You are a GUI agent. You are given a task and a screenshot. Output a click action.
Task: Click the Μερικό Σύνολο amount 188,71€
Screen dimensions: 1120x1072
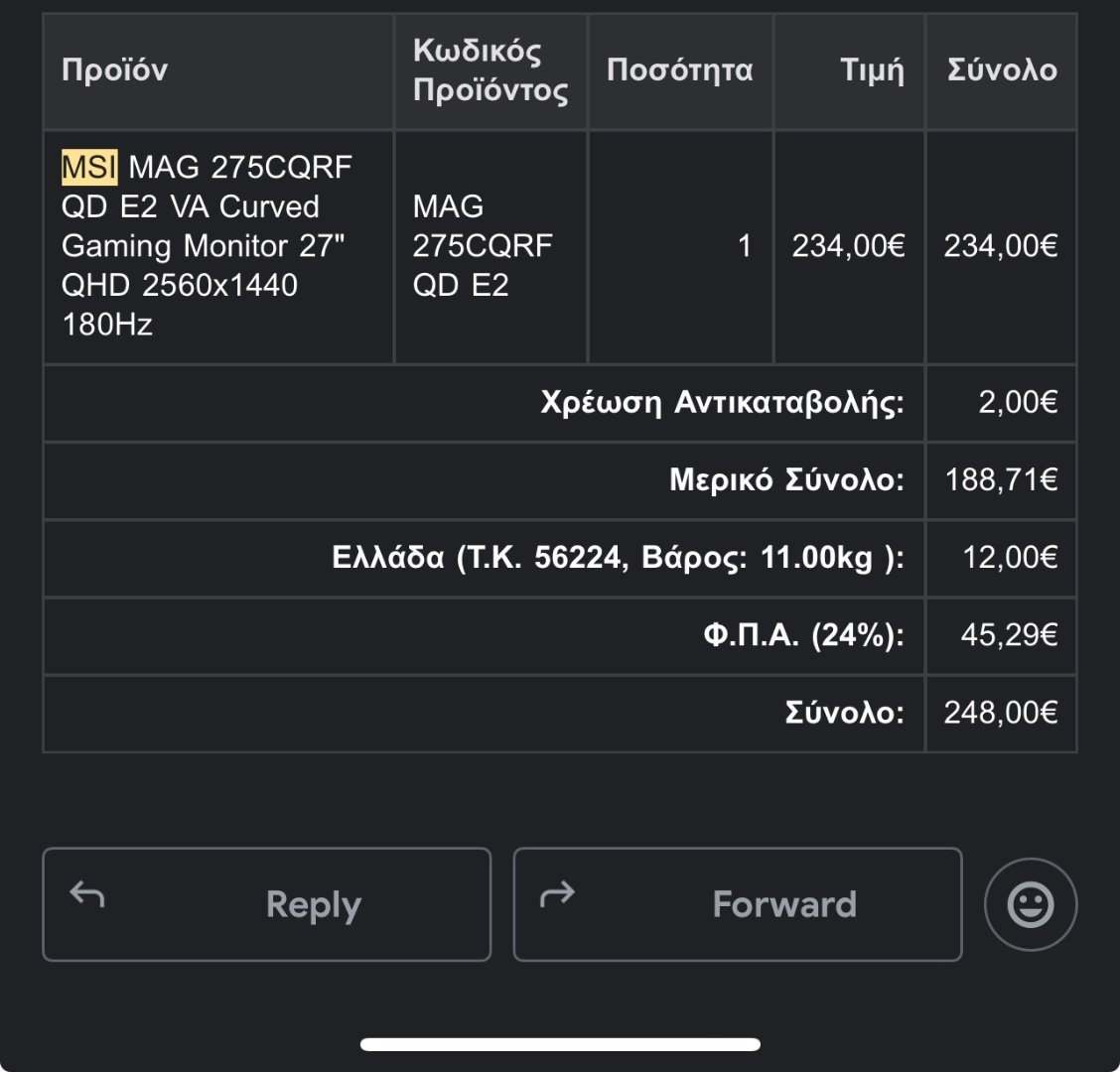(1001, 479)
